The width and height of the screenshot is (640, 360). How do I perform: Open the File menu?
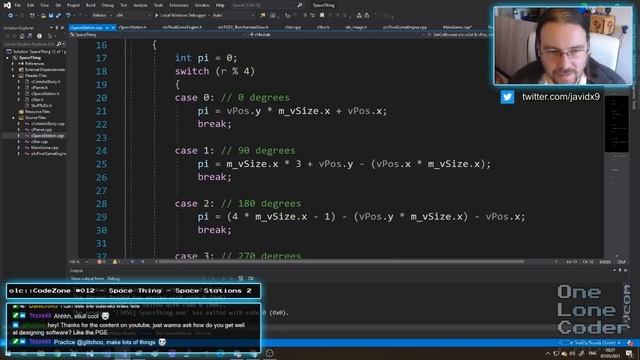tap(18, 5)
